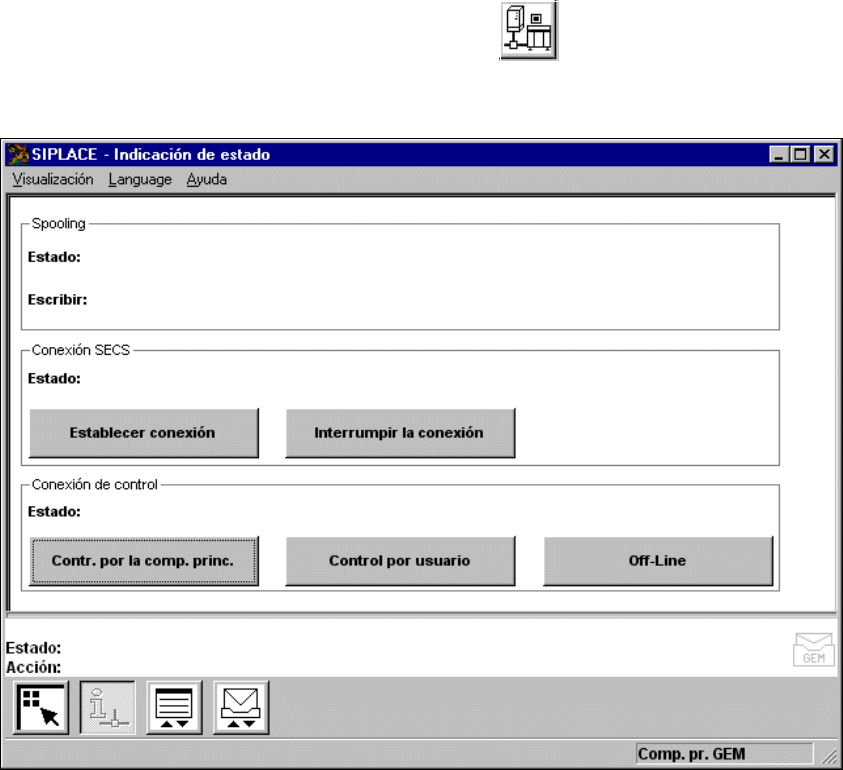Image resolution: width=843 pixels, height=770 pixels.
Task: Click Interrumpir la conexión button
Action: [400, 433]
